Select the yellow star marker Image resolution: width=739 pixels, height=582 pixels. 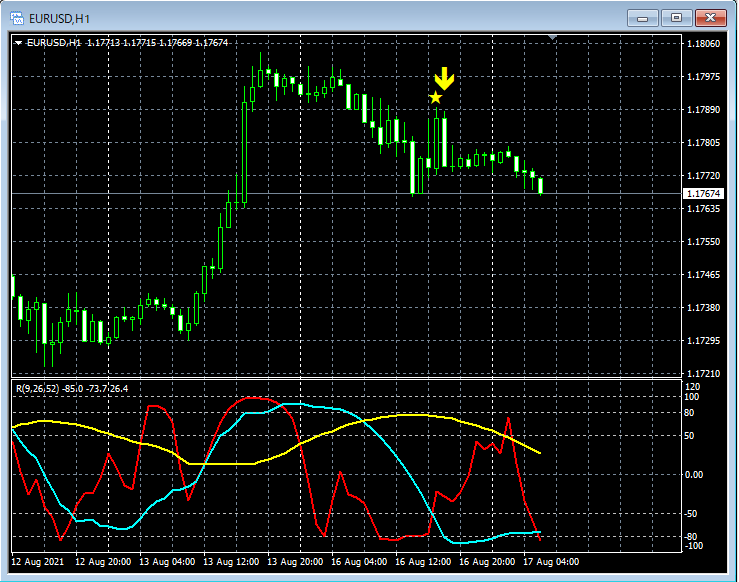coord(435,98)
